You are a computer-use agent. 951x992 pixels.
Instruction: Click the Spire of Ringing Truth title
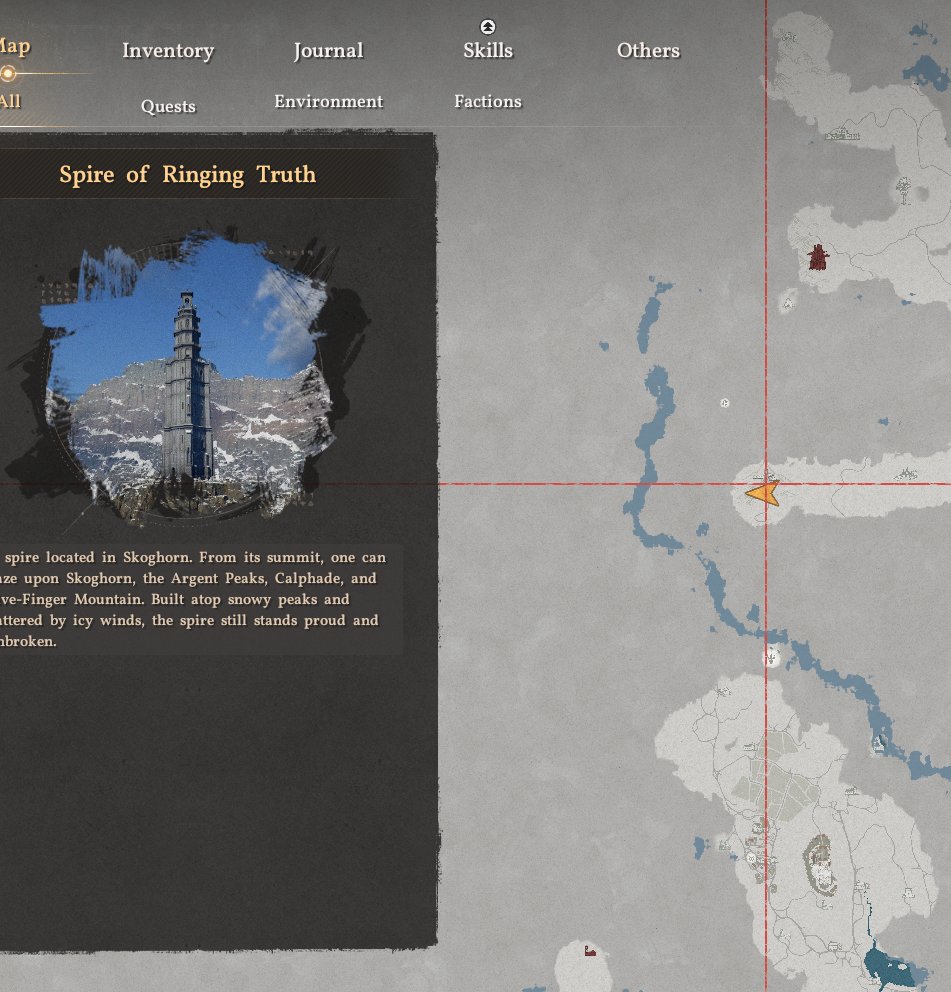click(187, 174)
